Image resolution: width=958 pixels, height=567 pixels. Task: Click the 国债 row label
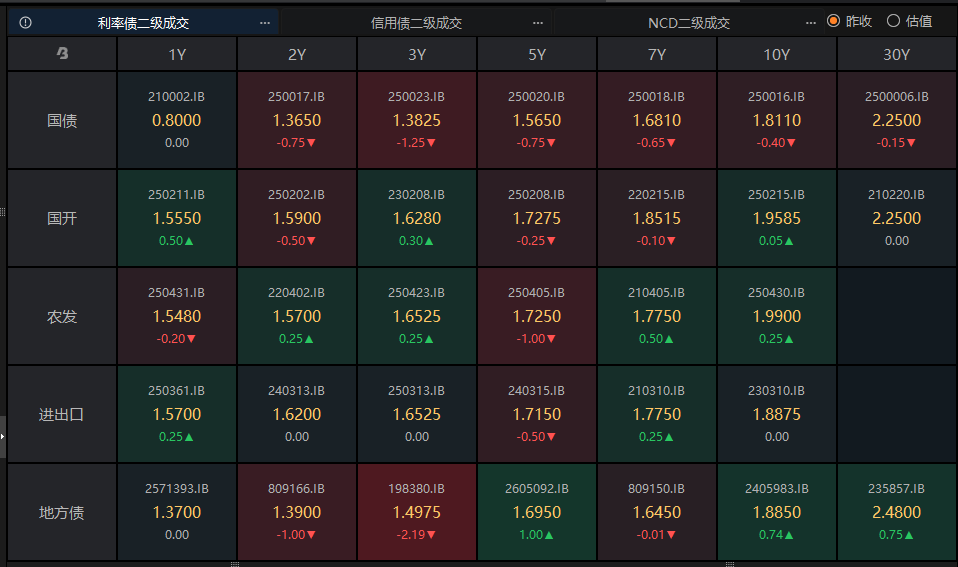[62, 120]
